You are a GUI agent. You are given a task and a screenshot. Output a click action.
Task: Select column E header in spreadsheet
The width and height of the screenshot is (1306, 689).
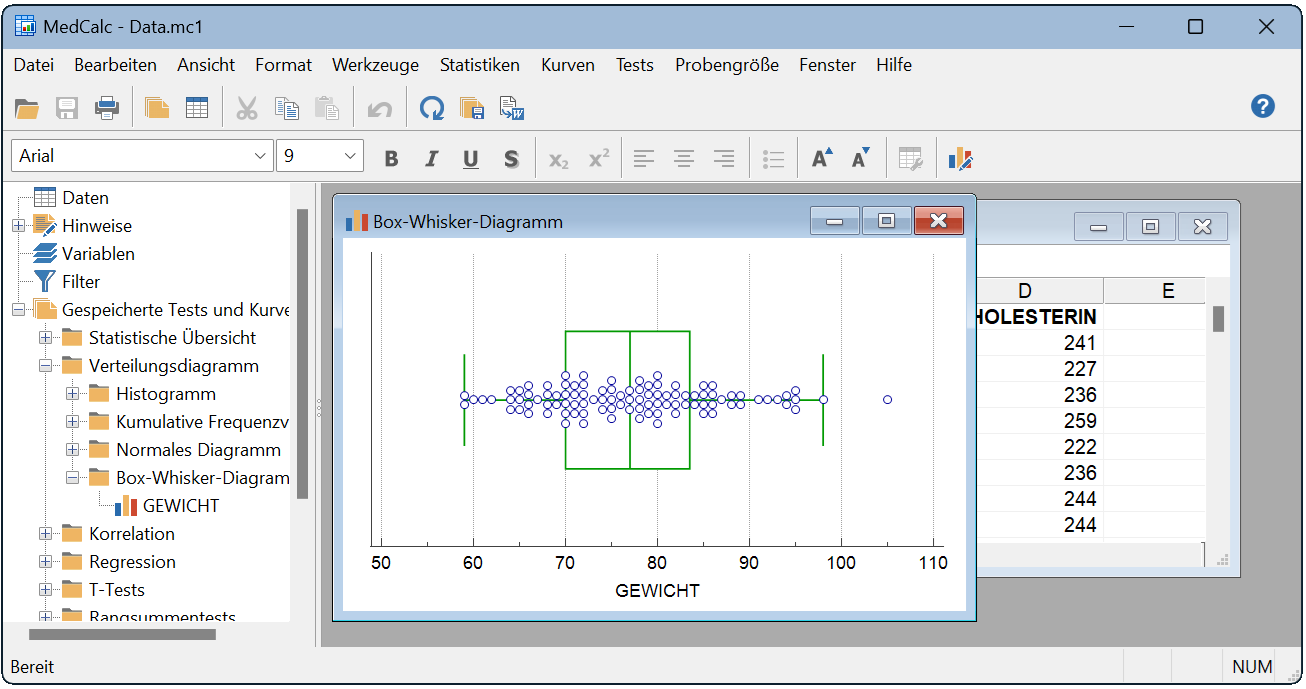tap(1168, 291)
